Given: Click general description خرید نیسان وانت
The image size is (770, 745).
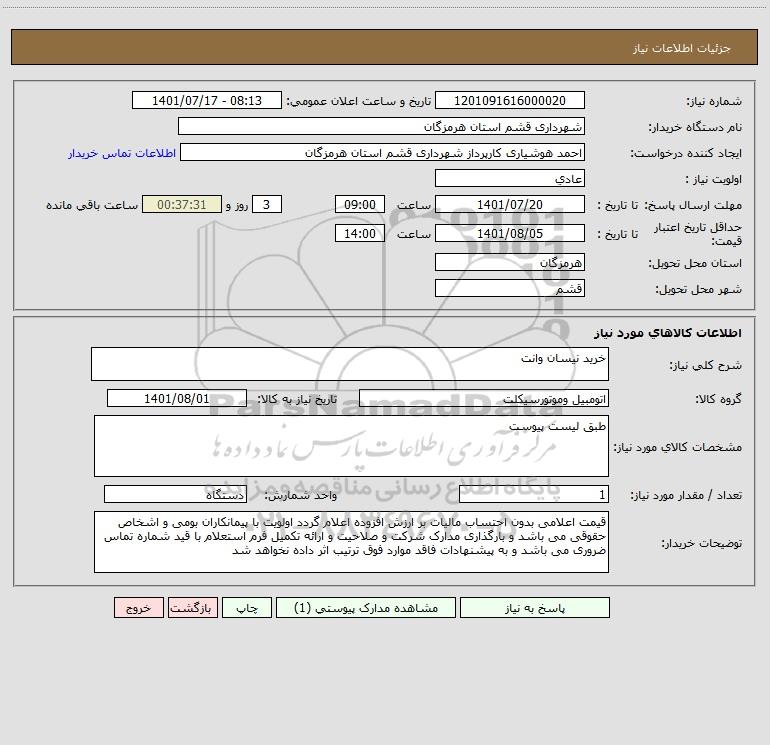Looking at the screenshot, I should click(350, 364).
